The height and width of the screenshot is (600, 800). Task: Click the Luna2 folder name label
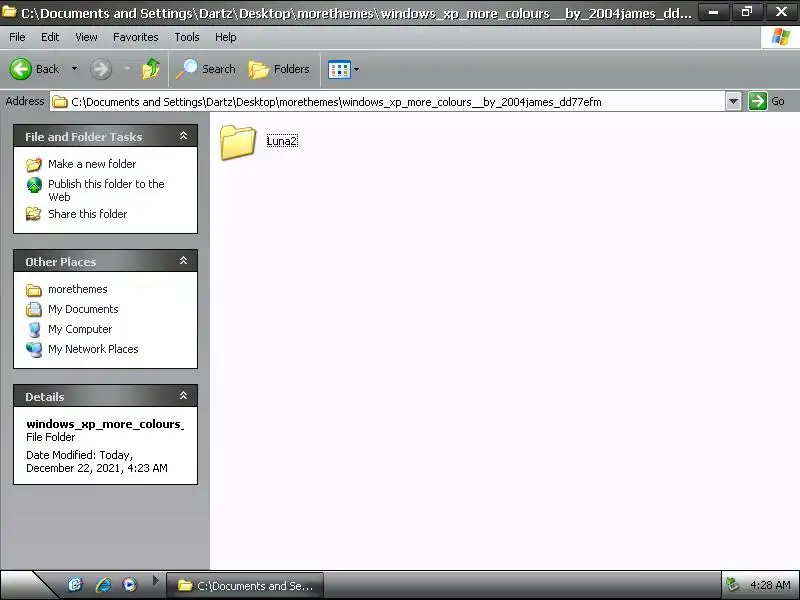pos(282,141)
